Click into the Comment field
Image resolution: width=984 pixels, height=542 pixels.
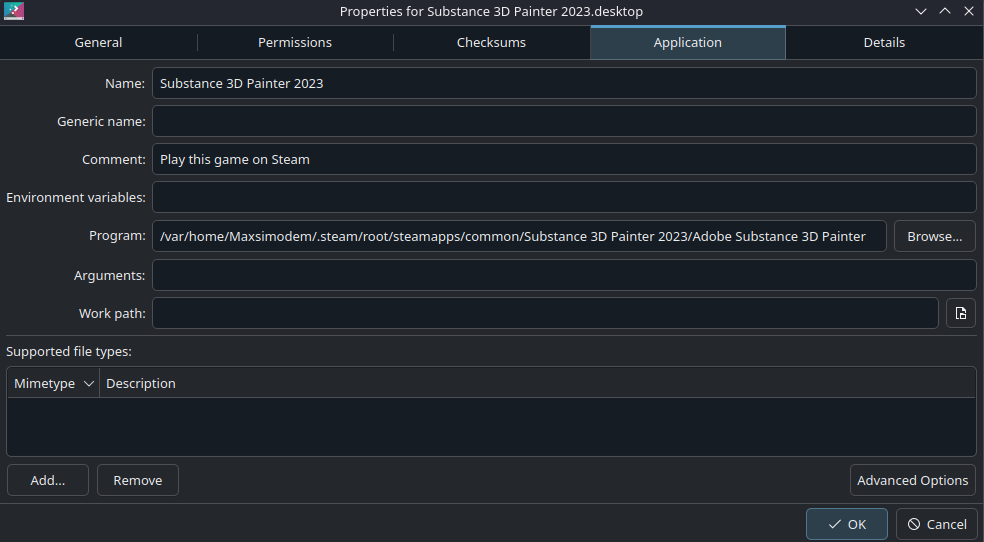[564, 159]
